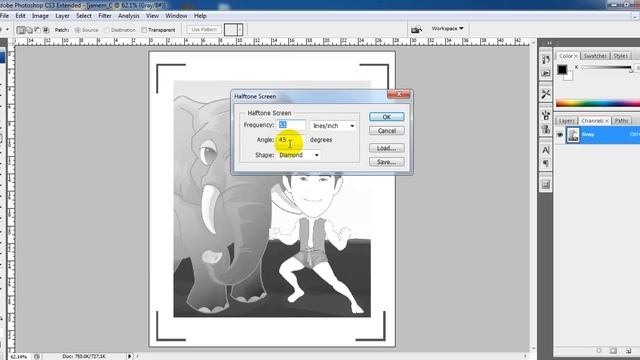Open the Tool Presets crossed-tools icon

(546, 94)
